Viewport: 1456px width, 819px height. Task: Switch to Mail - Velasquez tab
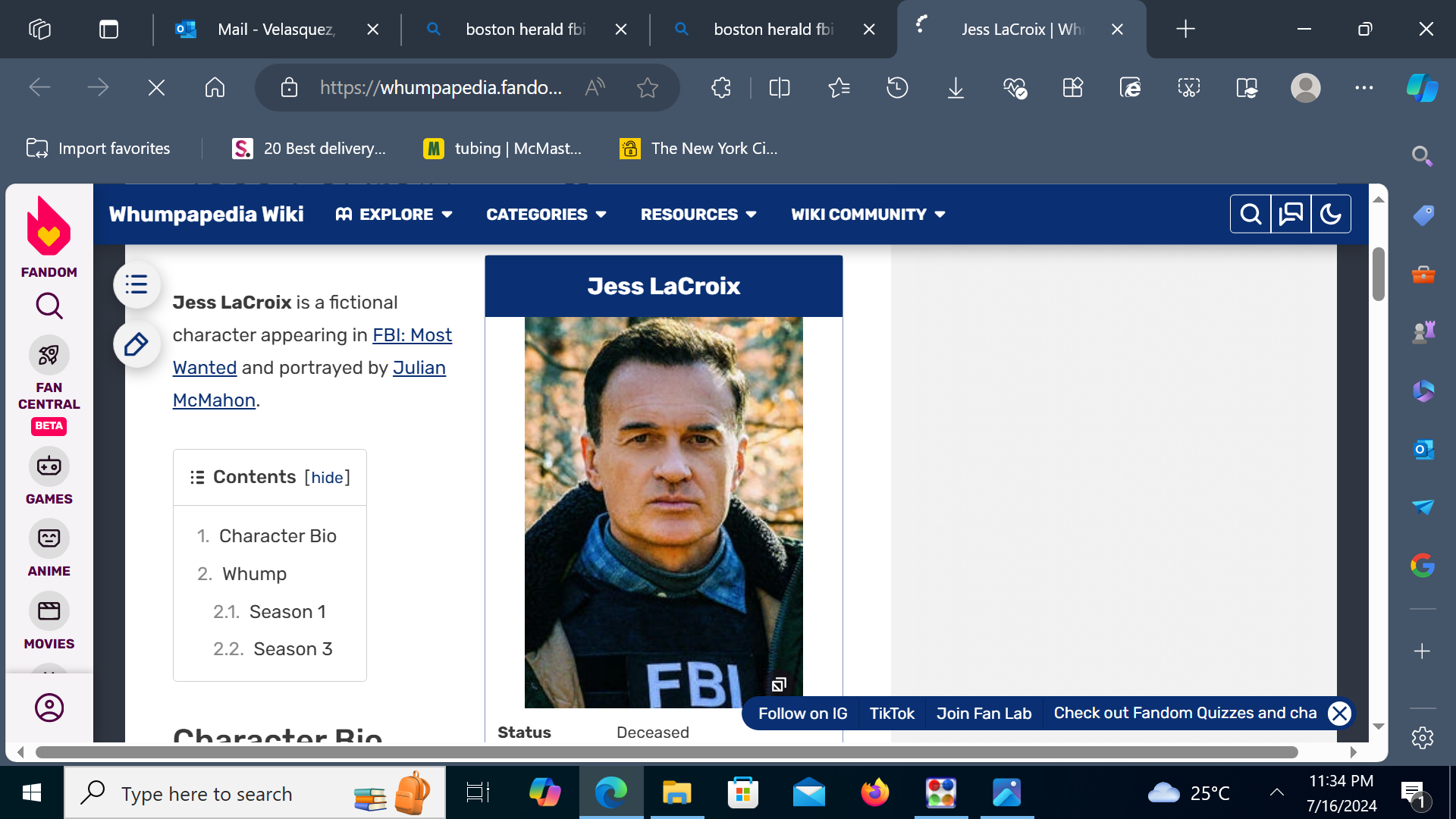coord(276,30)
